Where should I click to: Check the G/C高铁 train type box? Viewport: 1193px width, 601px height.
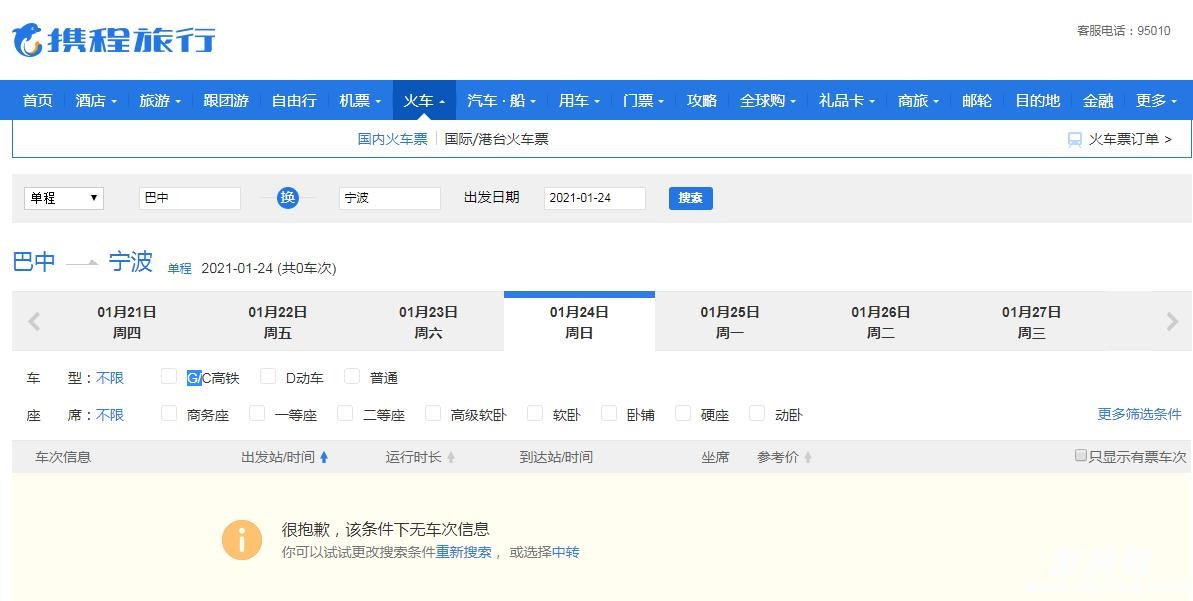[169, 377]
